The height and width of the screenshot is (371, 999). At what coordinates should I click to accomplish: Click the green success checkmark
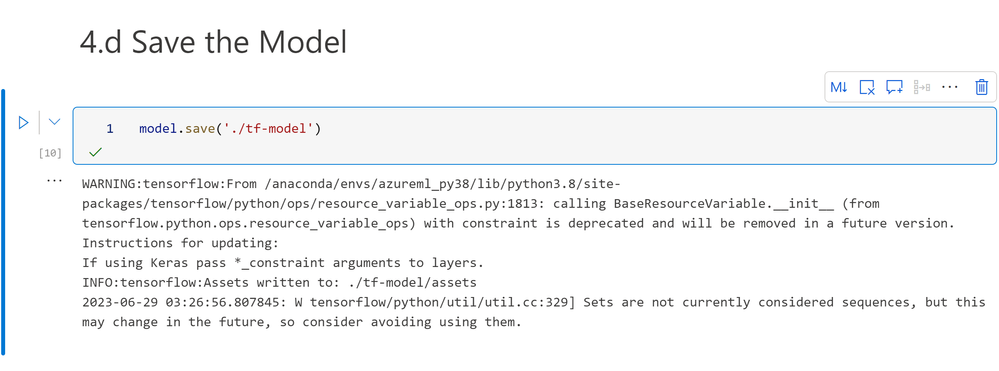click(x=96, y=152)
